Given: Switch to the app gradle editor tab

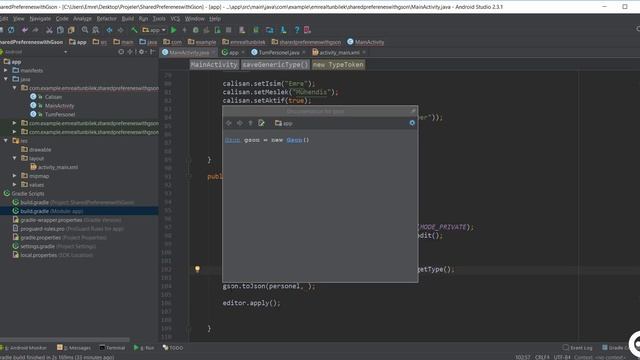Looking at the screenshot, I should 233,52.
